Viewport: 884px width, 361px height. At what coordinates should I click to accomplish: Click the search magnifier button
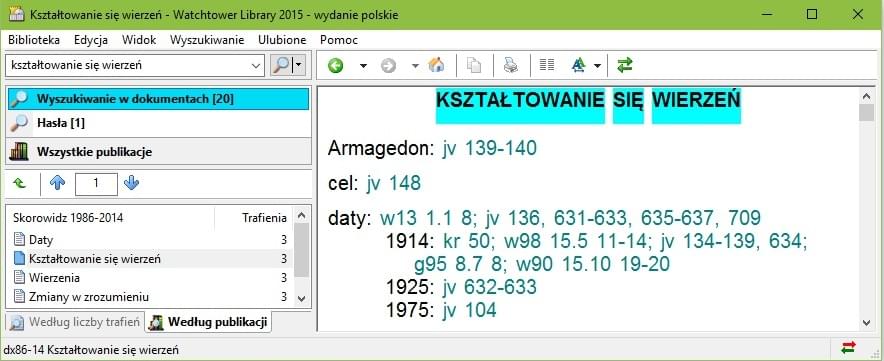click(281, 65)
